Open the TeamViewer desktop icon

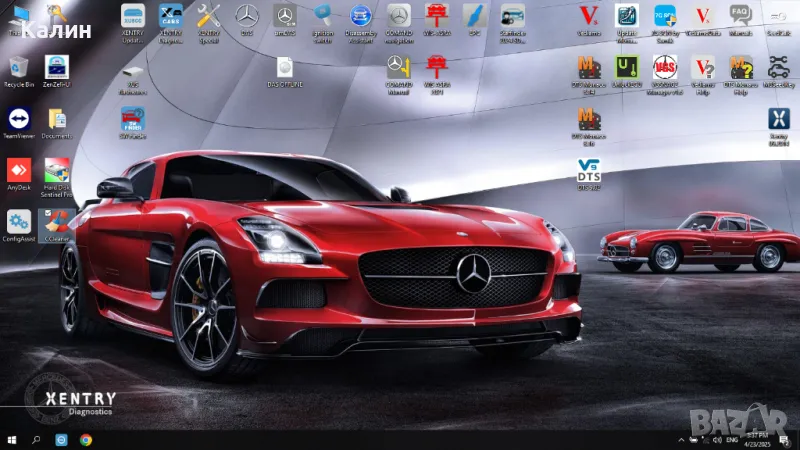[x=18, y=119]
